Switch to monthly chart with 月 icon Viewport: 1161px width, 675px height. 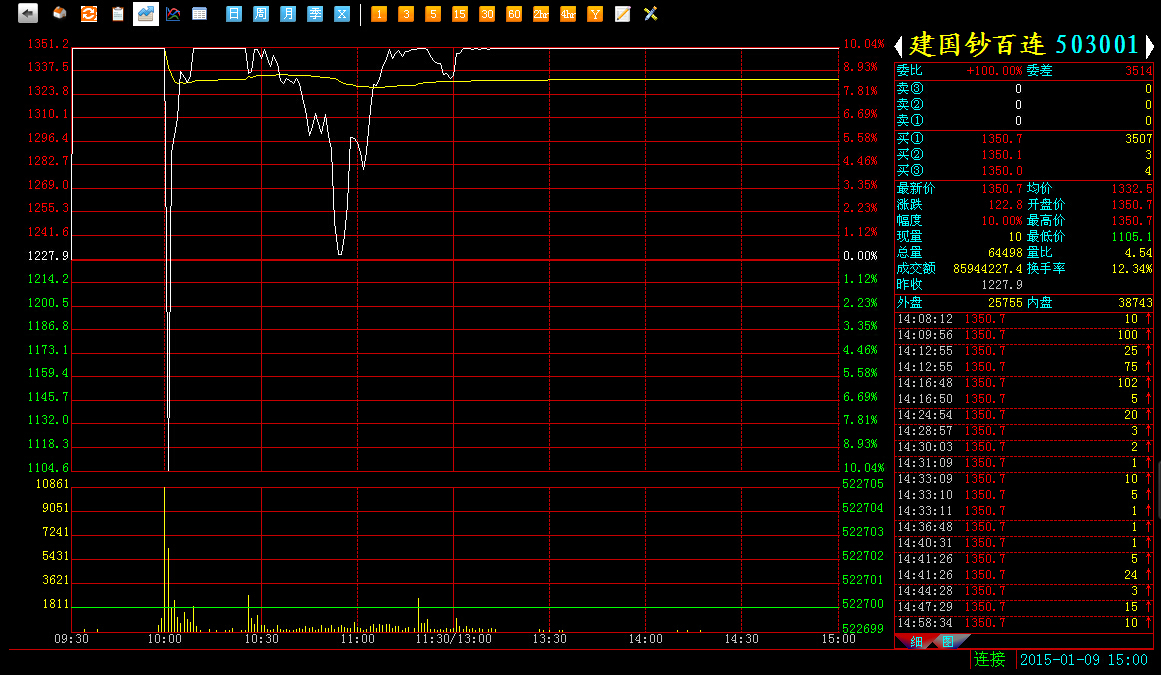point(288,13)
